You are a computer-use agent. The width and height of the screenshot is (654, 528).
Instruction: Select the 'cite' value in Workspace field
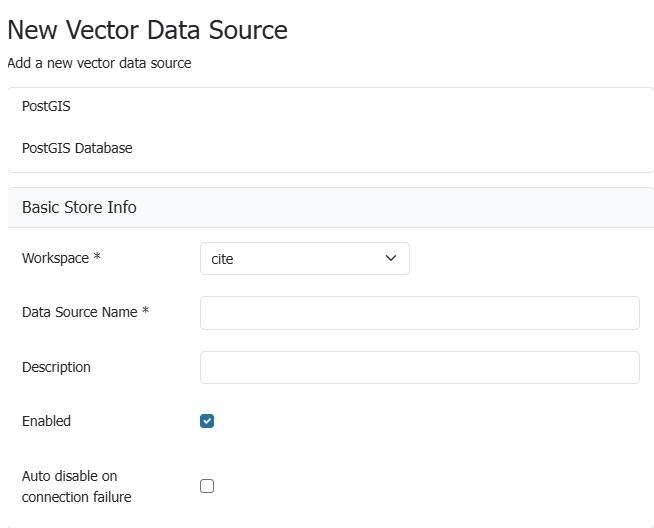click(x=223, y=259)
